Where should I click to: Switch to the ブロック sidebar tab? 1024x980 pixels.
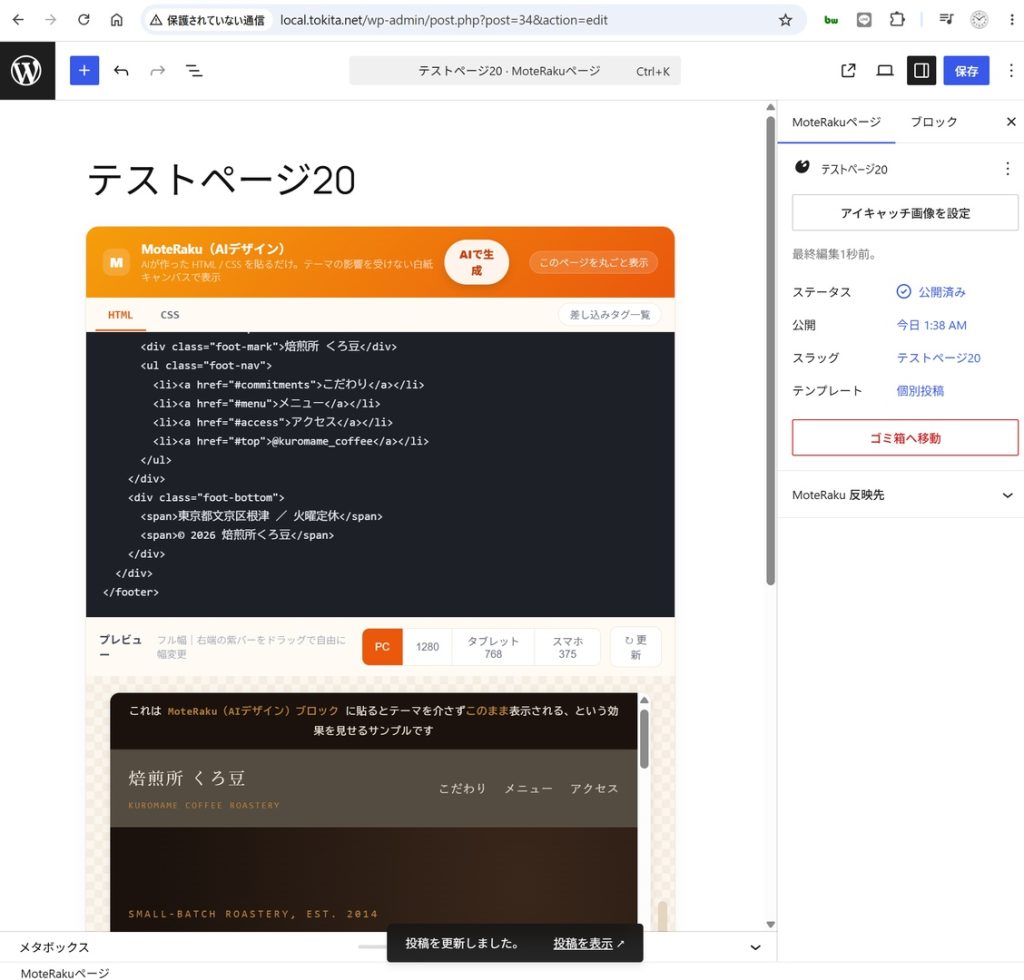pos(934,122)
